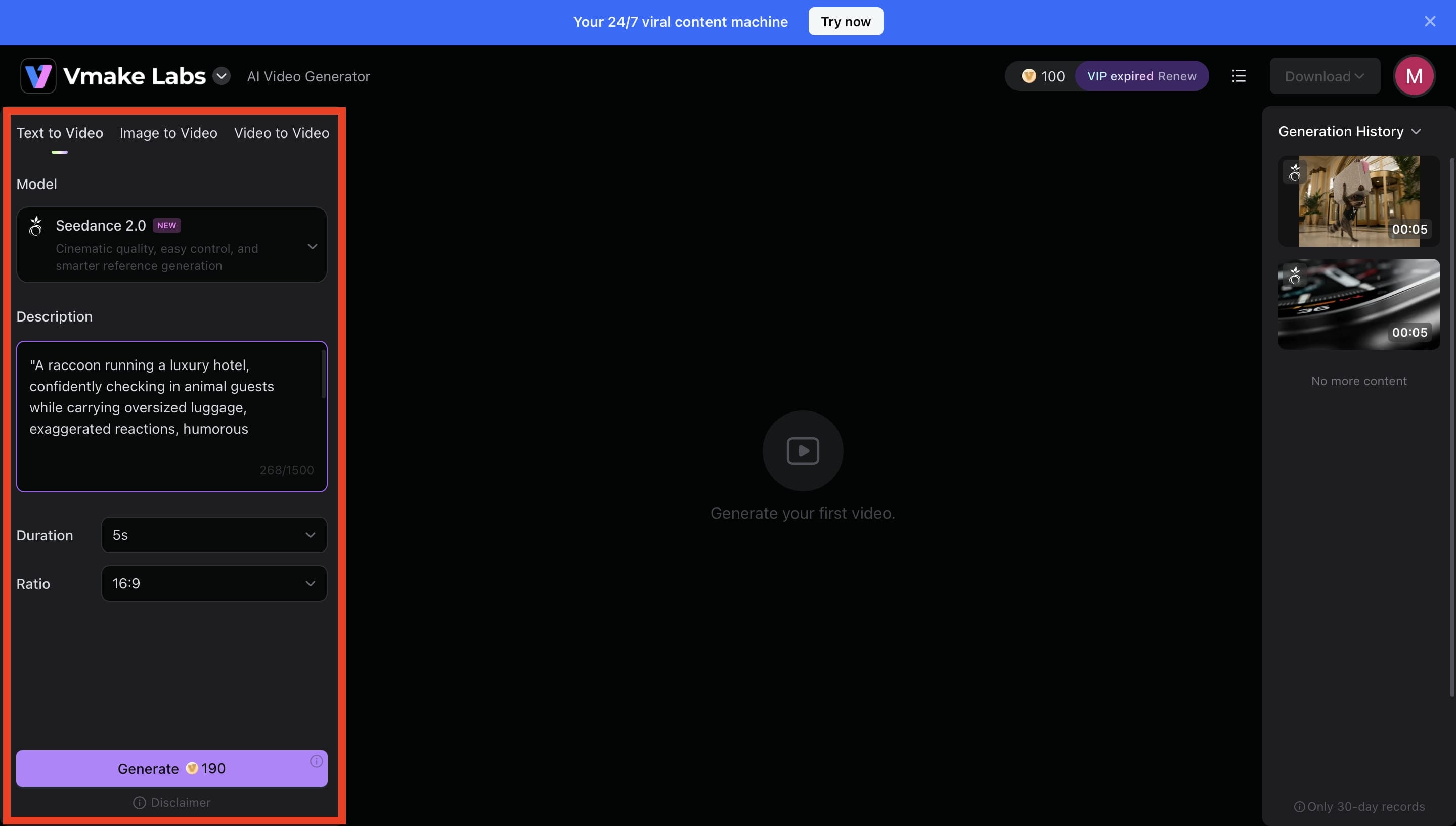Switch to the Image to Video tab
This screenshot has width=1456, height=826.
(168, 133)
